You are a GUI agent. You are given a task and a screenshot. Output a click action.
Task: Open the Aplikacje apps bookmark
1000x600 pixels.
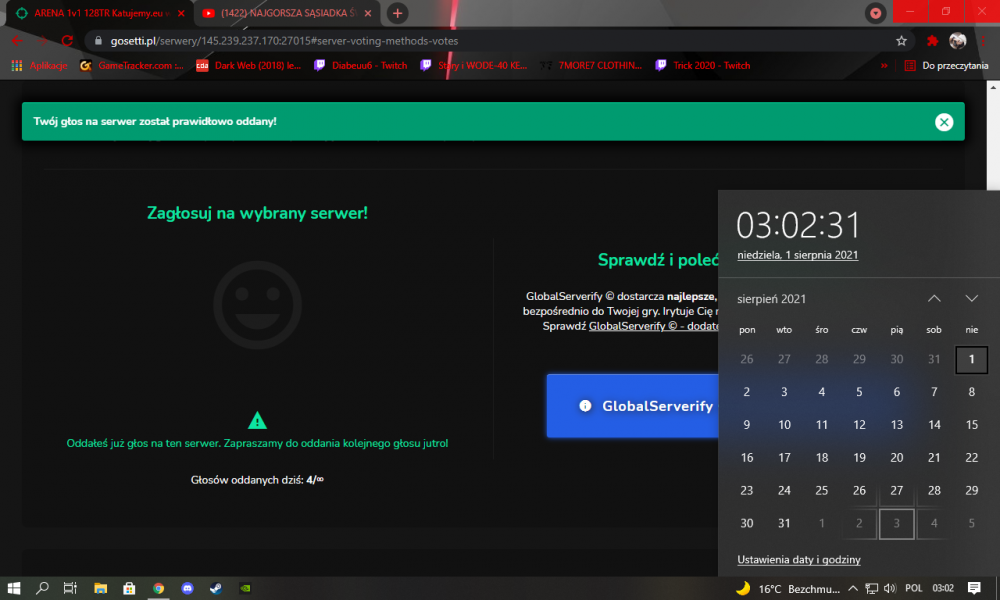click(x=40, y=66)
